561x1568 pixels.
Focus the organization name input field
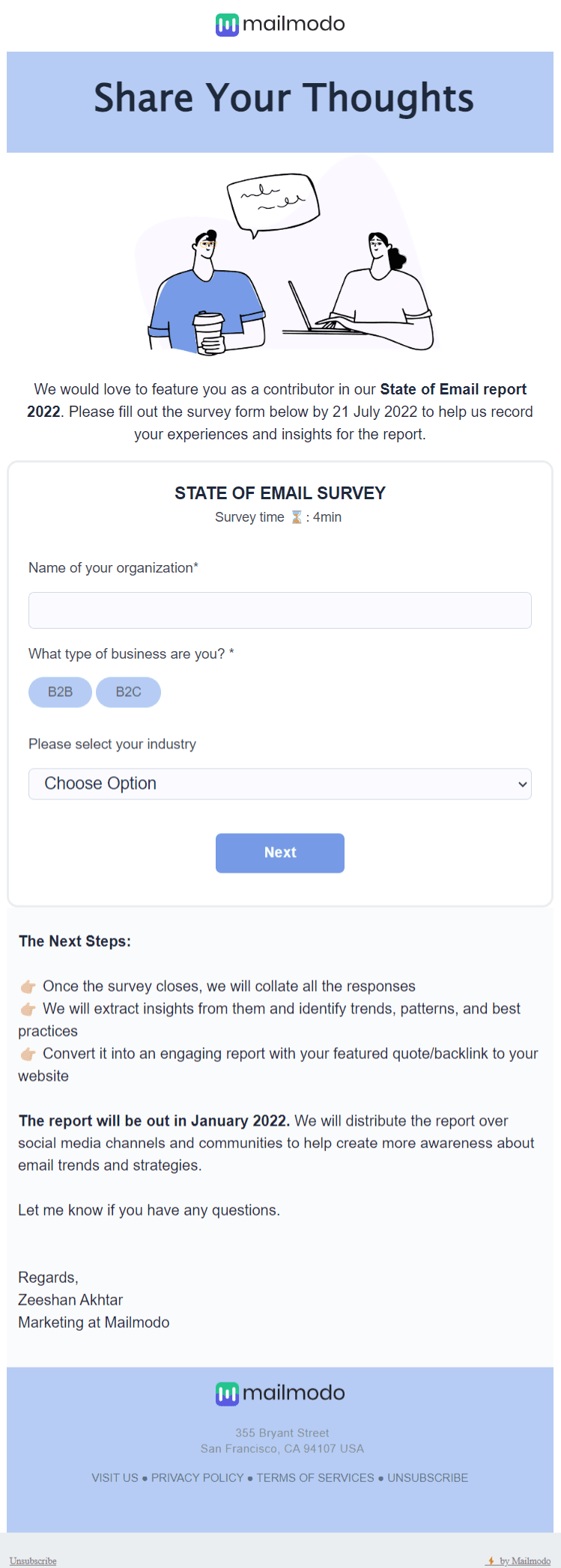pos(280,610)
